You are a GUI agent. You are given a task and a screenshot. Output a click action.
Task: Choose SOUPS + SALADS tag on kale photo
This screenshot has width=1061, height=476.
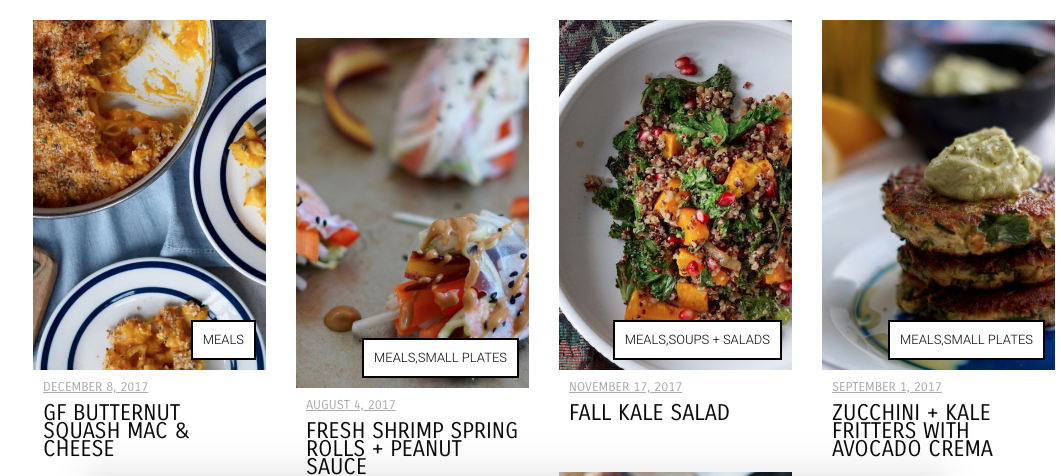point(719,340)
